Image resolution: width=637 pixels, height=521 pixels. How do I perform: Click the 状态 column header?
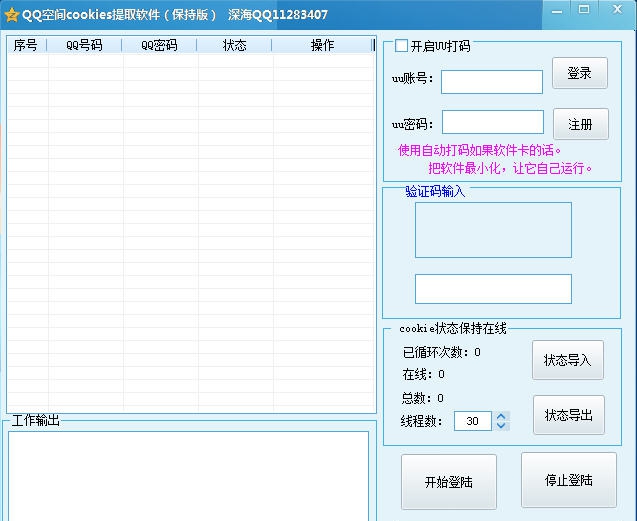[234, 45]
